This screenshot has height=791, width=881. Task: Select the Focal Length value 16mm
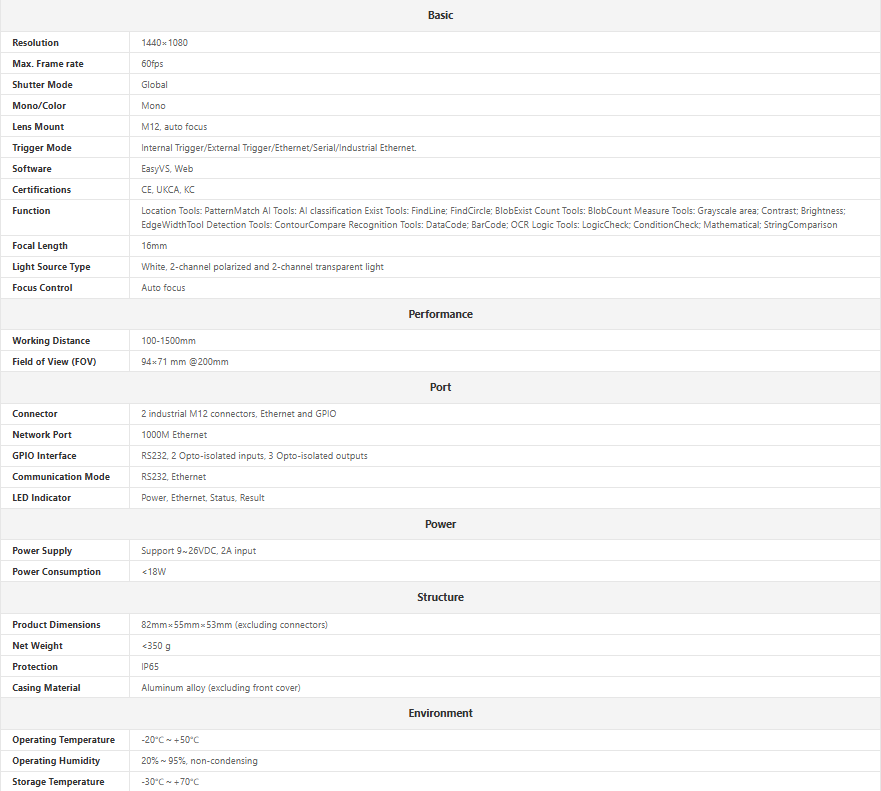pos(154,246)
